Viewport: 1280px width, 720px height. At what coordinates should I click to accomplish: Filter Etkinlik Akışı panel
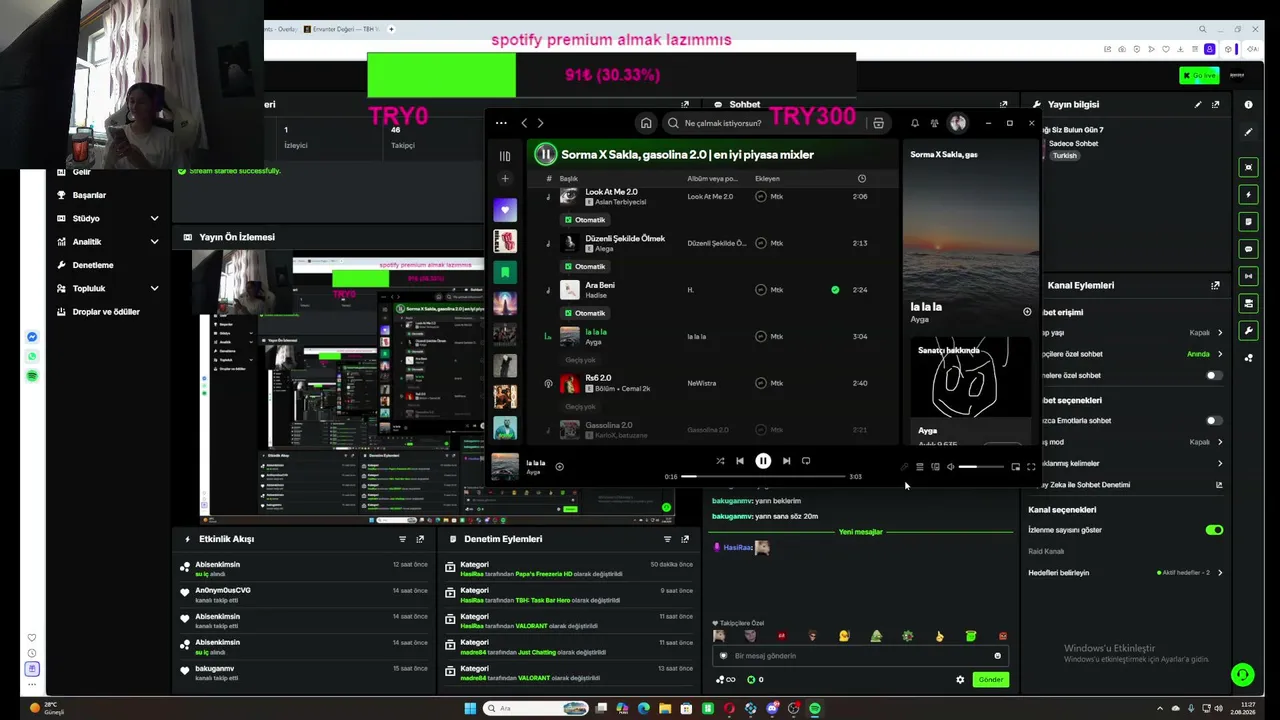coord(403,539)
